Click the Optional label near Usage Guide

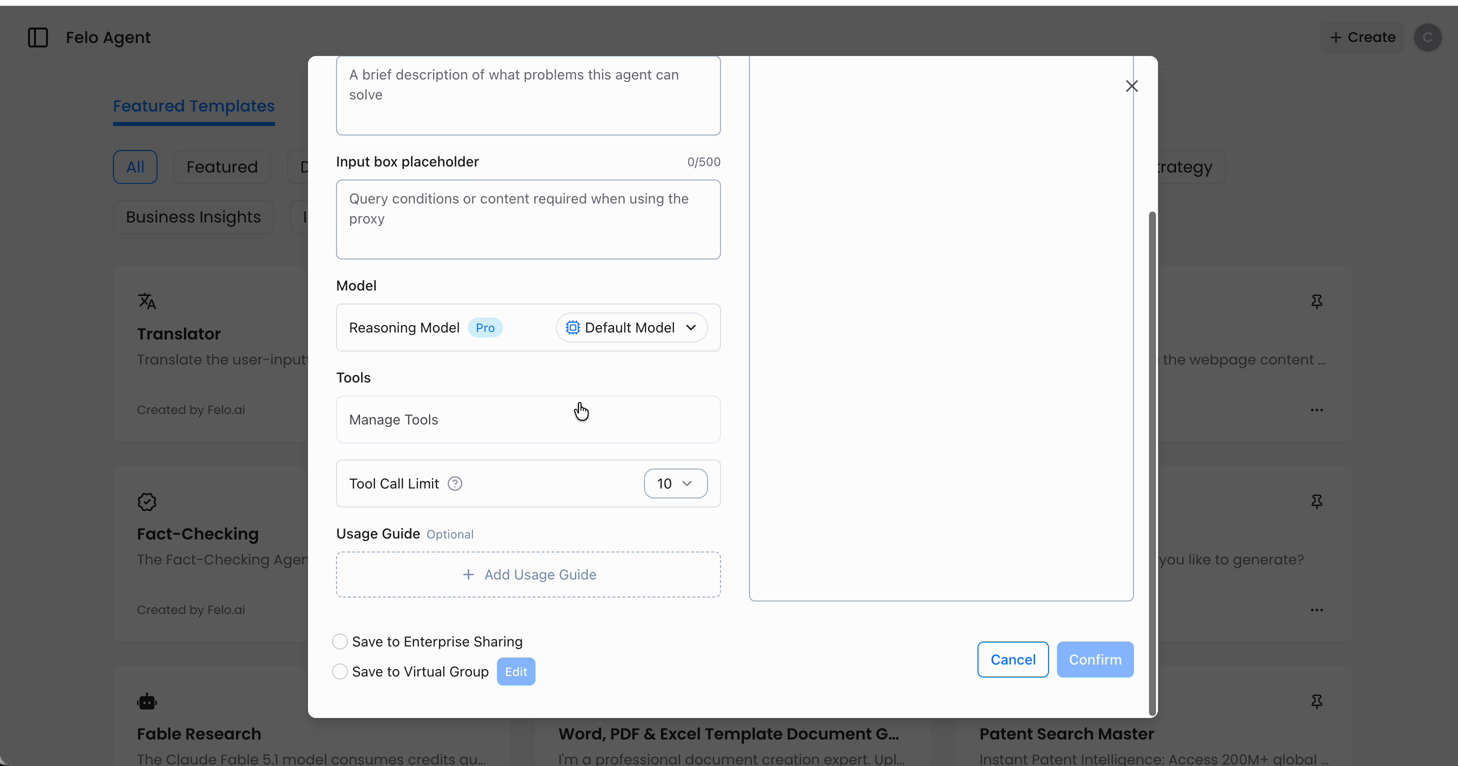(x=450, y=535)
